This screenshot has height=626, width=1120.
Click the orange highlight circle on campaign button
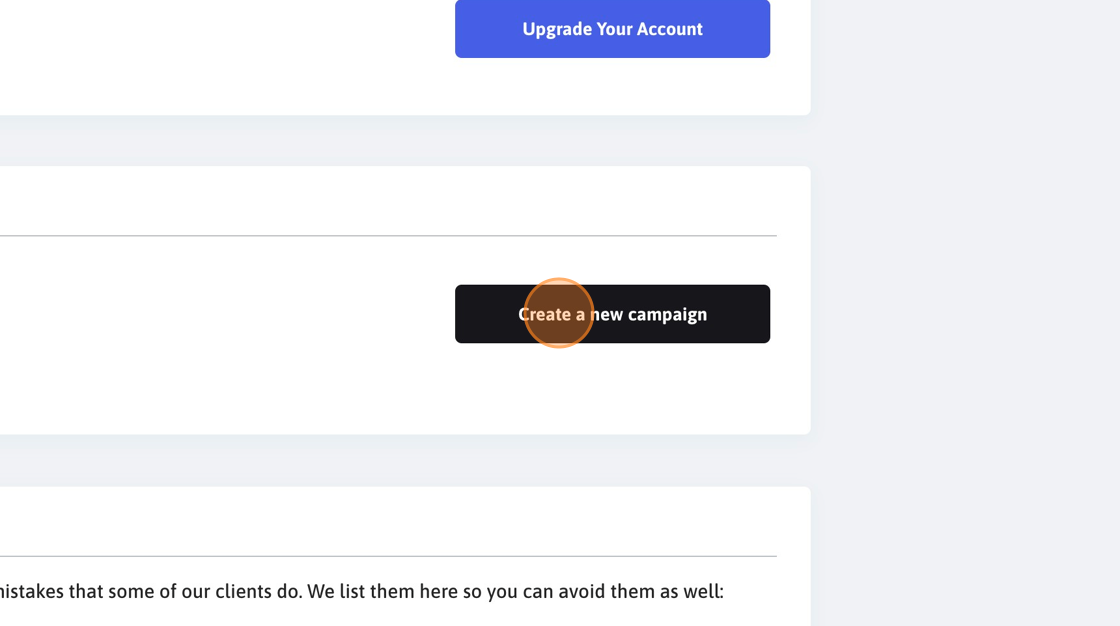tap(559, 313)
